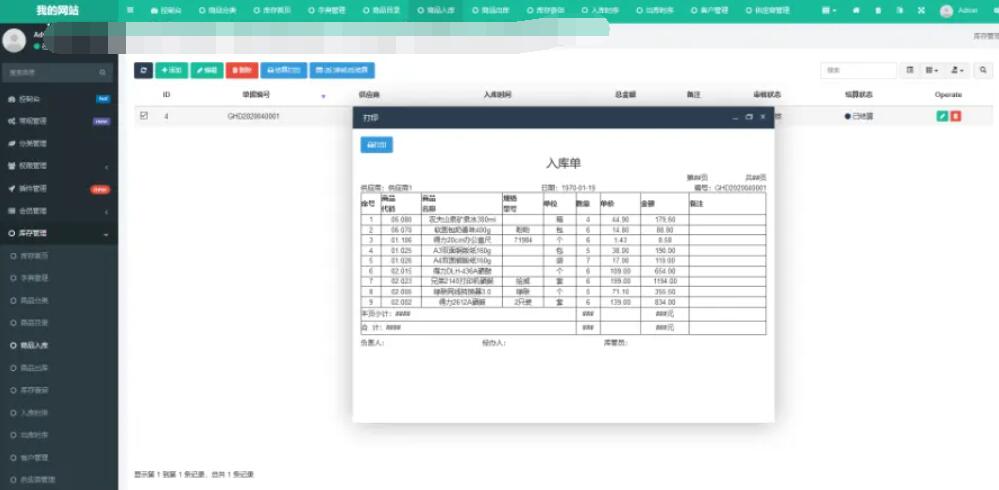Click the magnifier search icon beside table tools
The image size is (999, 490).
pos(984,71)
